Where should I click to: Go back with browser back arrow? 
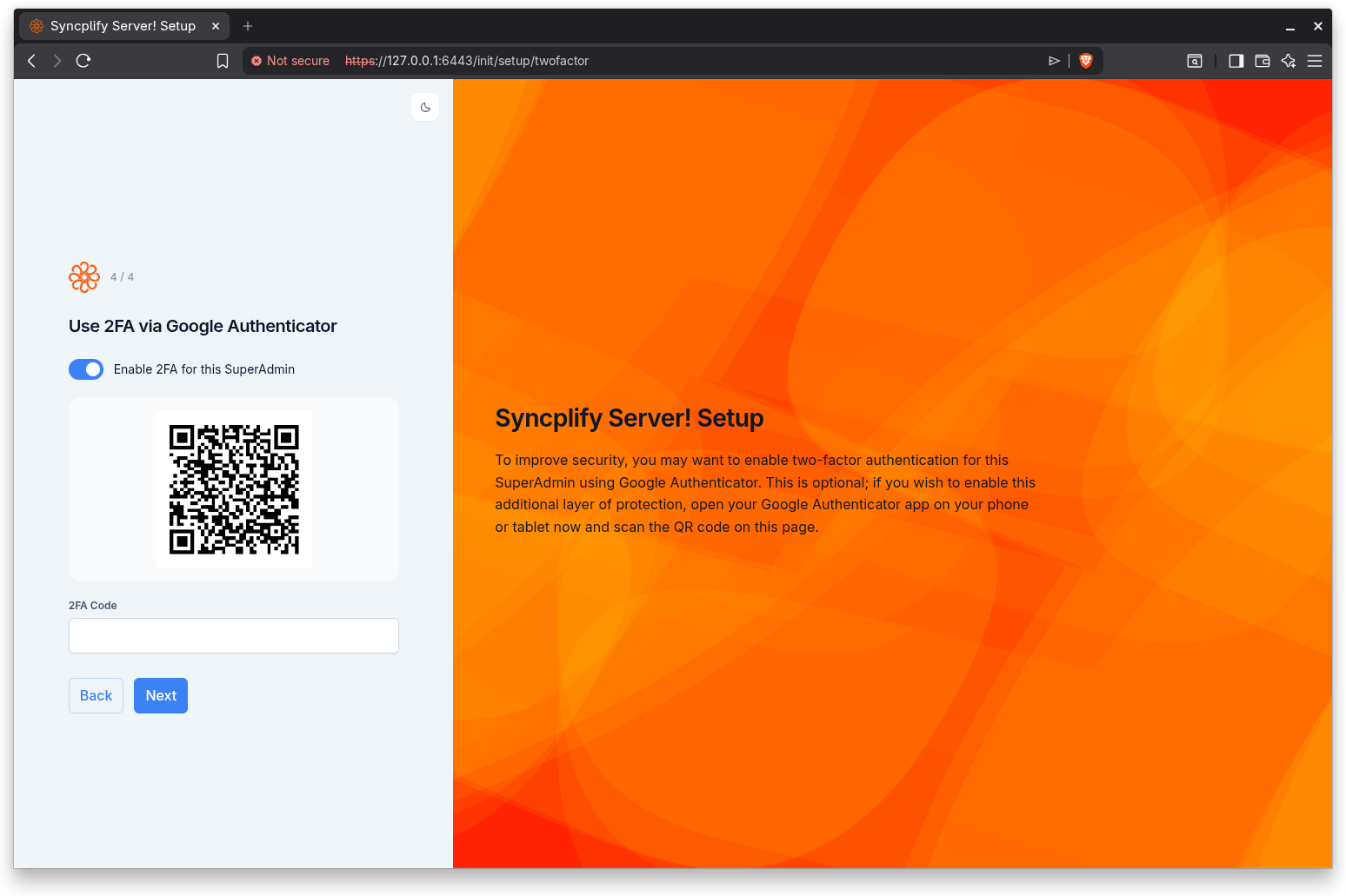click(x=32, y=61)
